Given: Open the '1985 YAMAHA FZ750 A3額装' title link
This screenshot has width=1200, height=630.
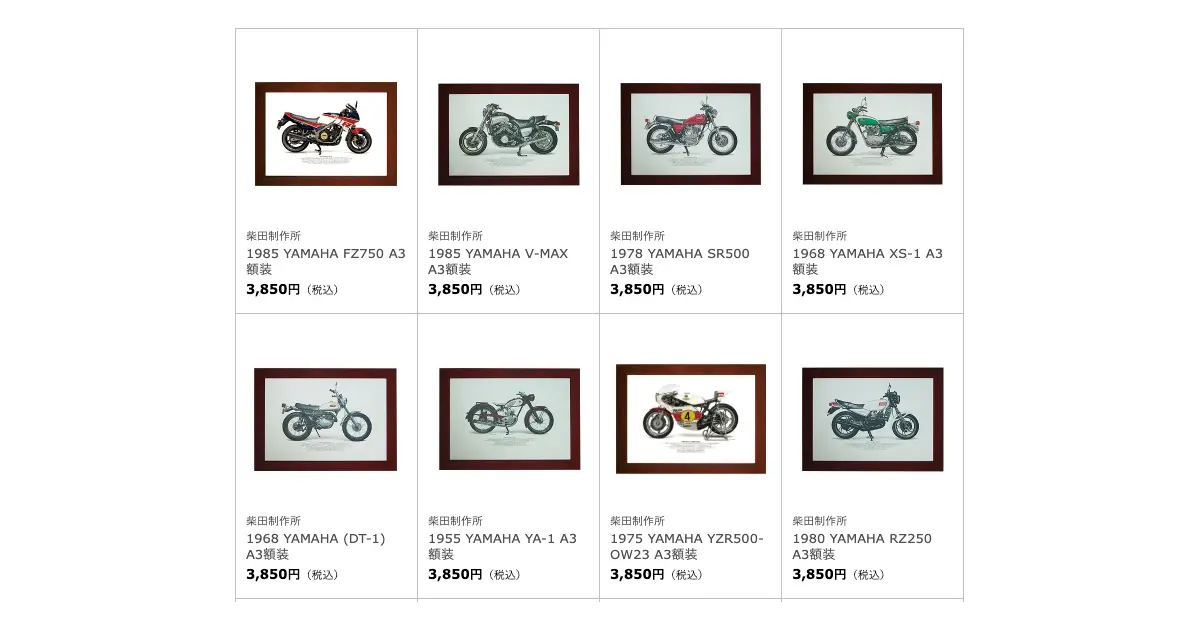Looking at the screenshot, I should tap(326, 261).
